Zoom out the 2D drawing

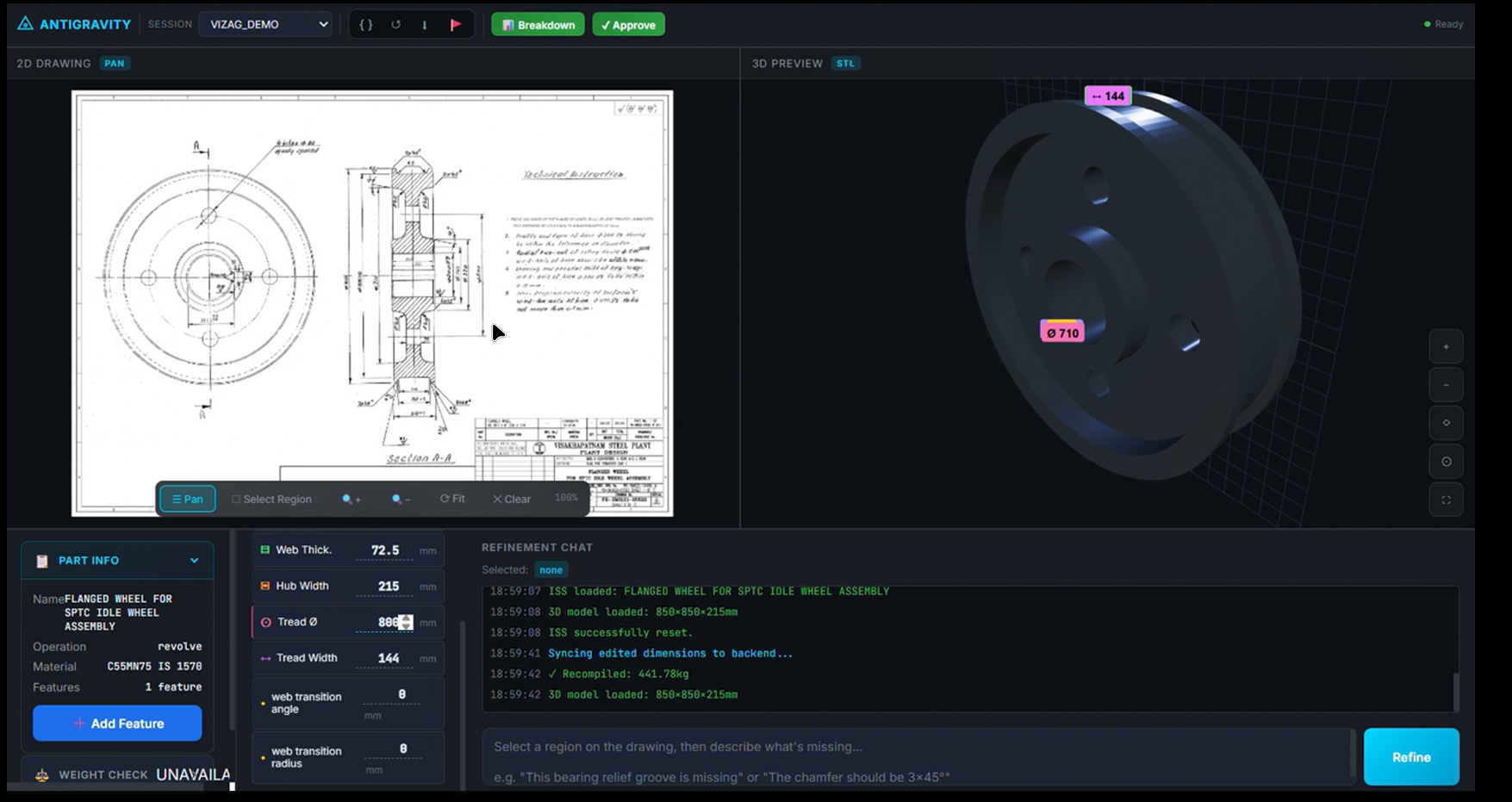click(401, 500)
